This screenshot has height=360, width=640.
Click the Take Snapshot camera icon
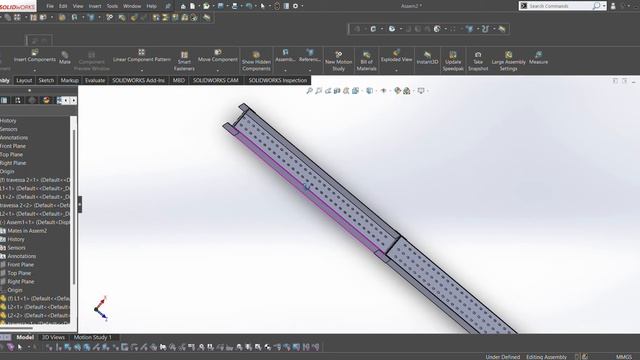(478, 54)
